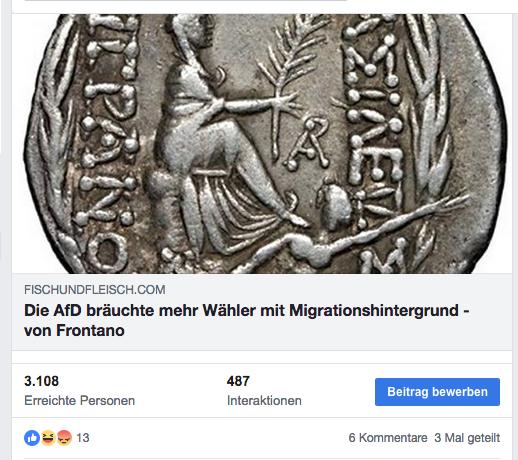Click the FISCHUNDFLEISCH.COM source label
The width and height of the screenshot is (518, 460).
(x=95, y=290)
